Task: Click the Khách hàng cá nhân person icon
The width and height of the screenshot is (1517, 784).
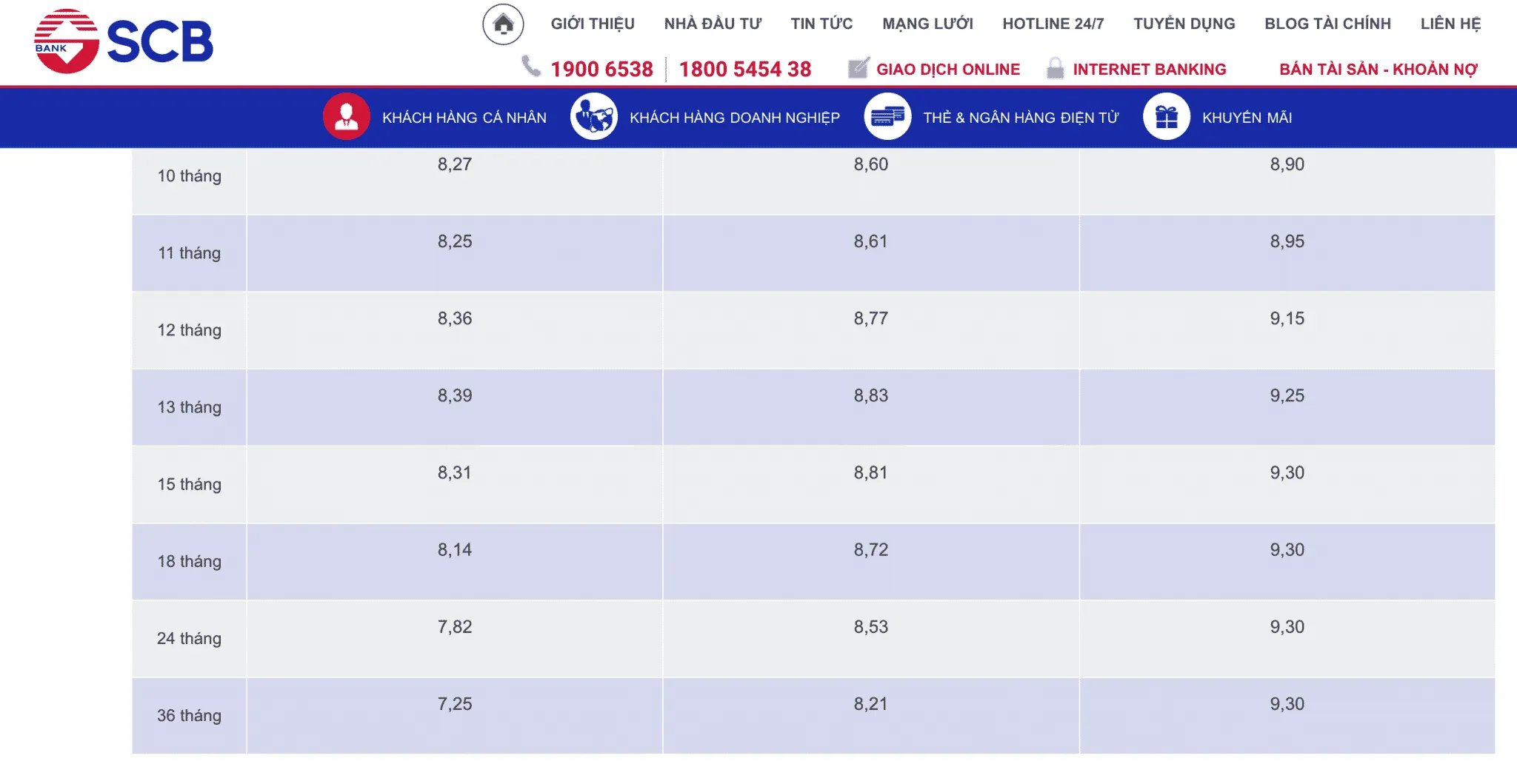Action: [346, 117]
